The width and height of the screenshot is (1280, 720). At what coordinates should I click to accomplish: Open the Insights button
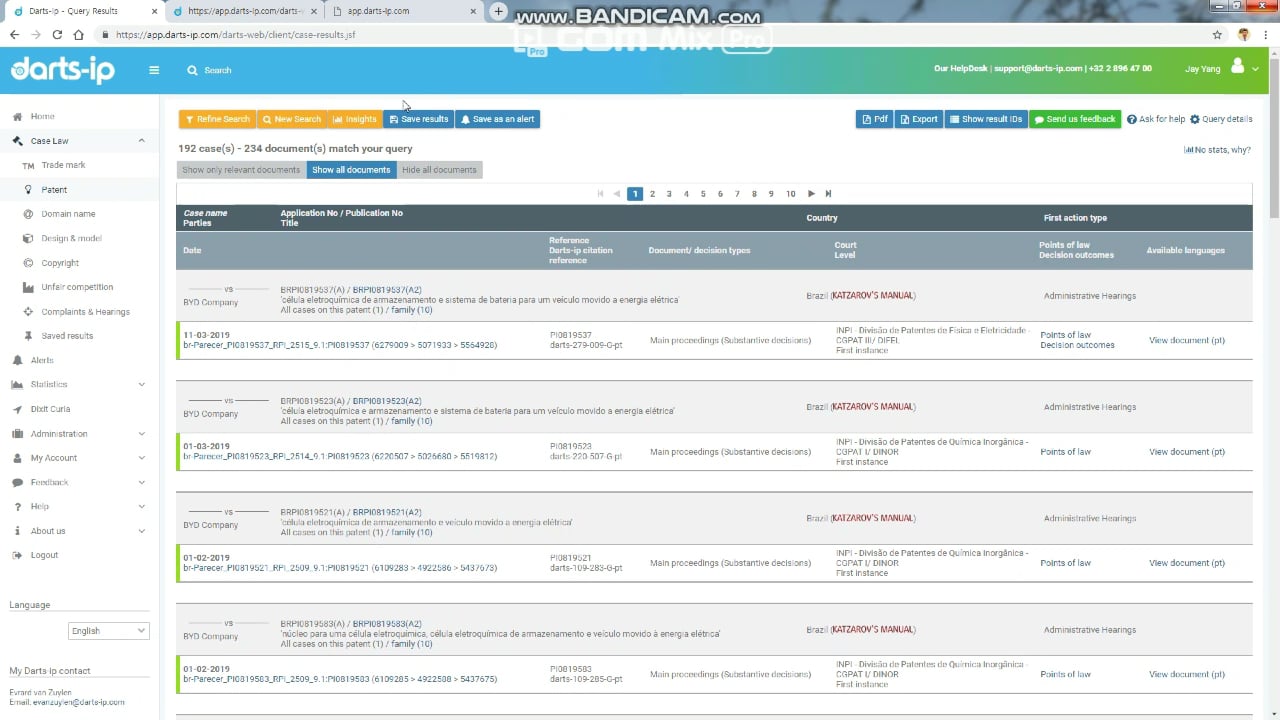355,119
